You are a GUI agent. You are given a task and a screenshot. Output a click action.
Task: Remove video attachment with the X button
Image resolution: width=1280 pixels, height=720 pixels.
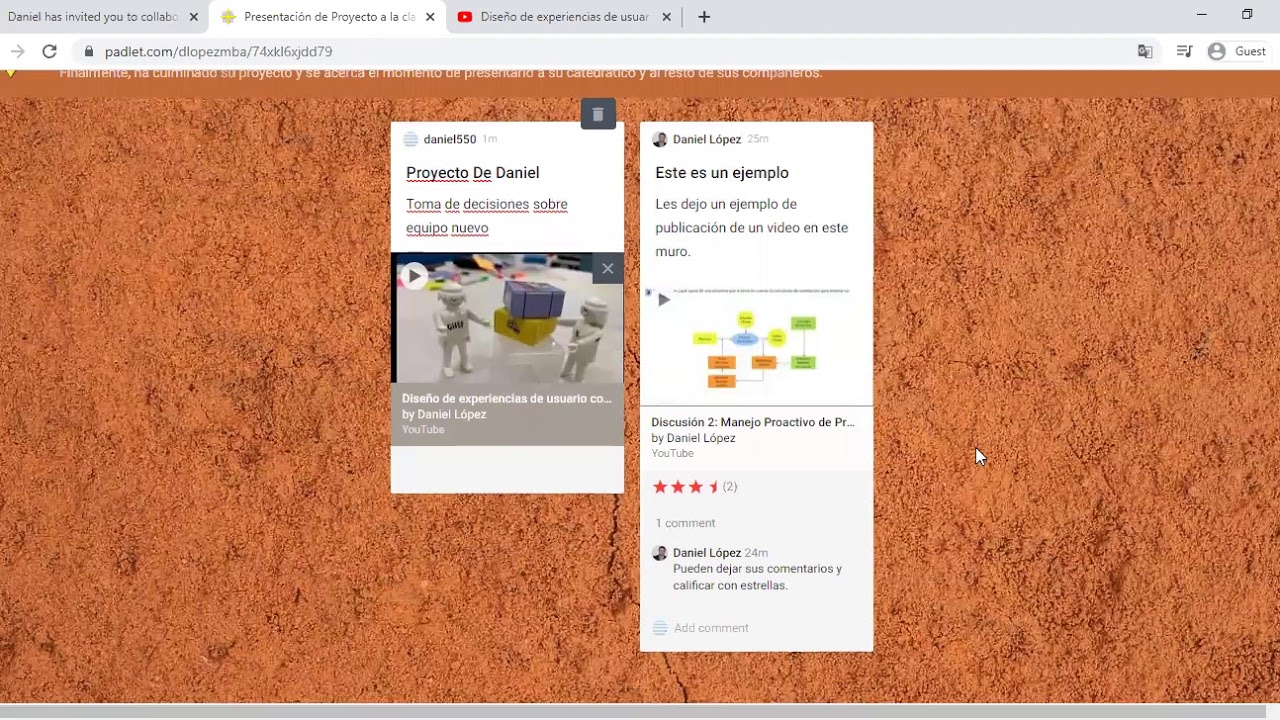(607, 268)
